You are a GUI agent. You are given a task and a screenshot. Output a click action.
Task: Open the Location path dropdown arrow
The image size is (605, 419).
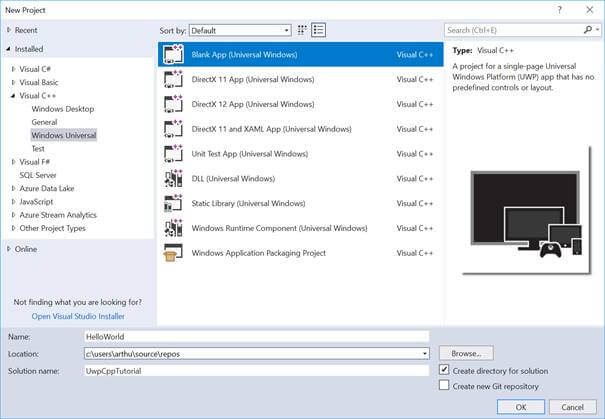(x=424, y=353)
